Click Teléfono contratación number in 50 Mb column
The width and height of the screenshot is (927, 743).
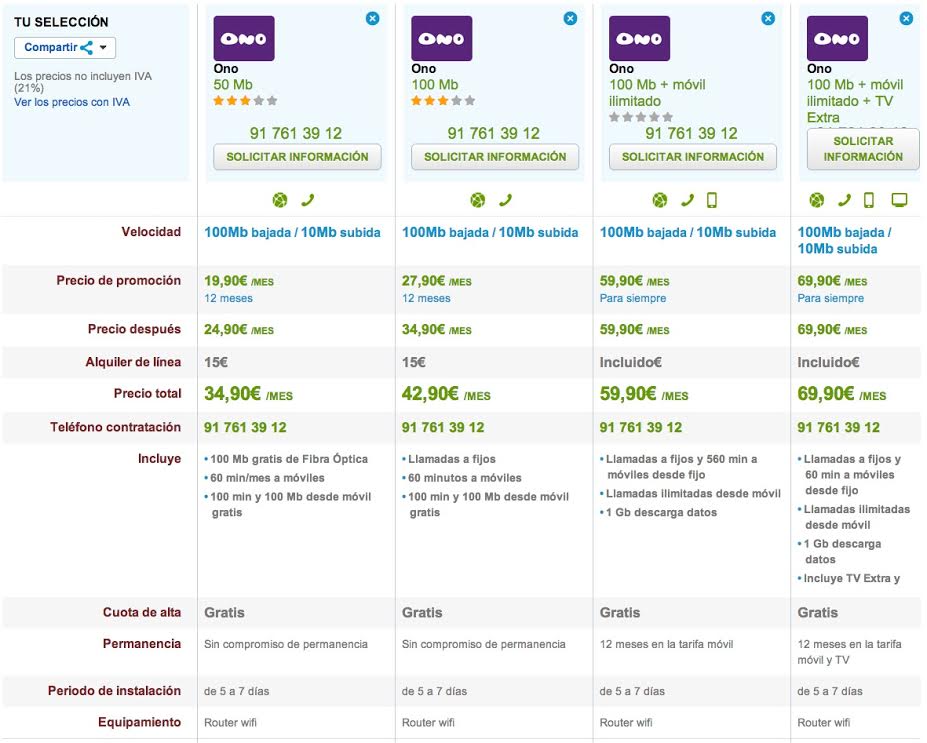coord(245,427)
